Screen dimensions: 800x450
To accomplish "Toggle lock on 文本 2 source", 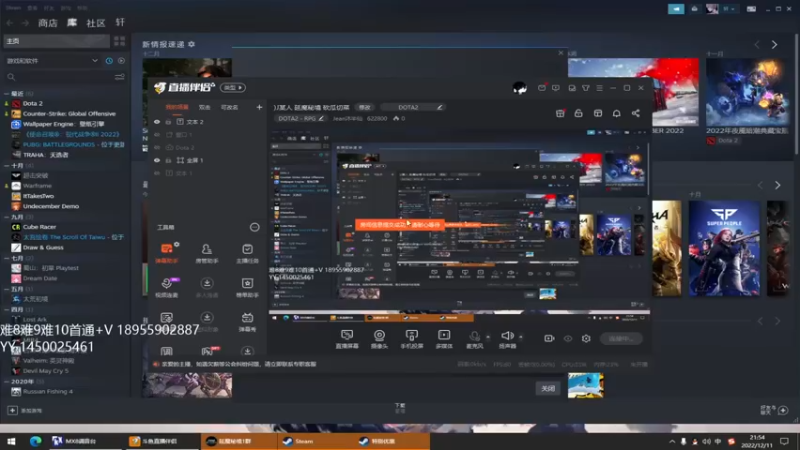I will pyautogui.click(x=168, y=122).
